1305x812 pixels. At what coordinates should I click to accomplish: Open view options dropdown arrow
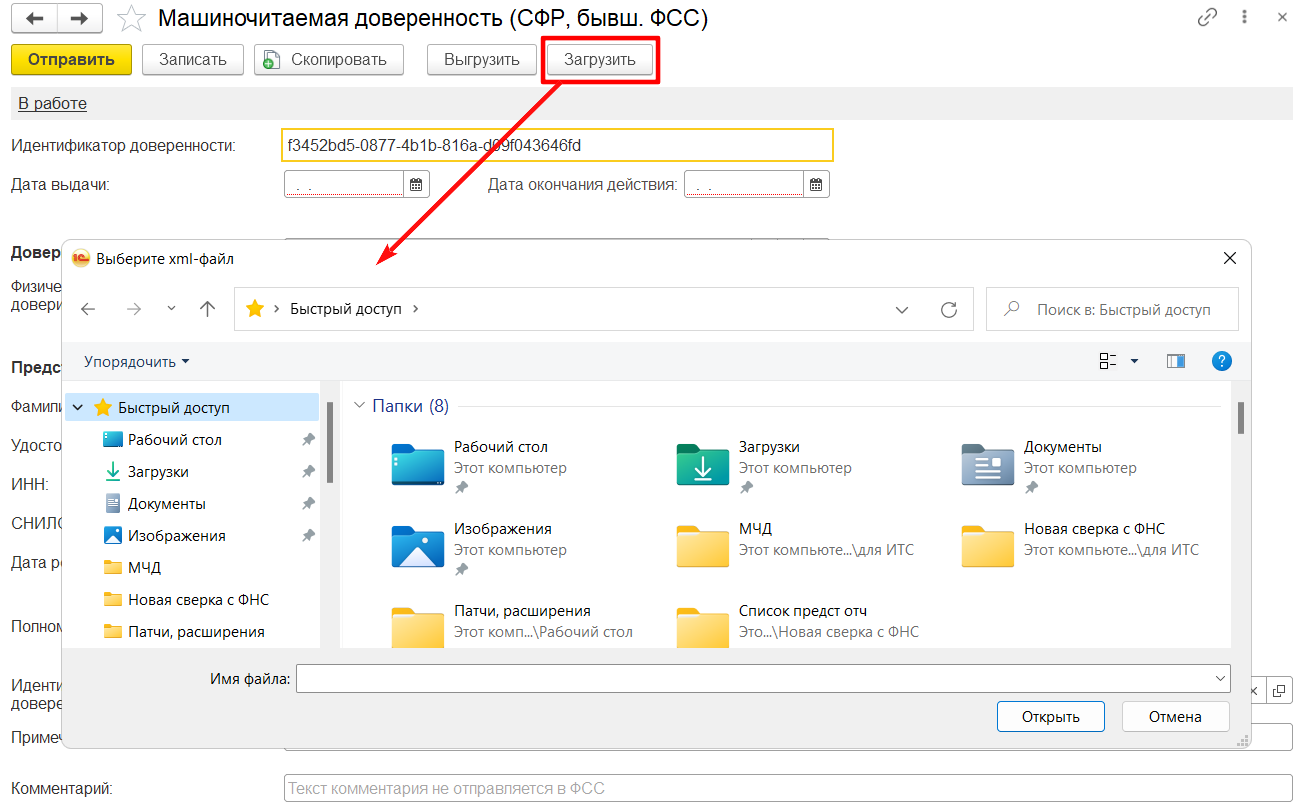coord(1135,361)
